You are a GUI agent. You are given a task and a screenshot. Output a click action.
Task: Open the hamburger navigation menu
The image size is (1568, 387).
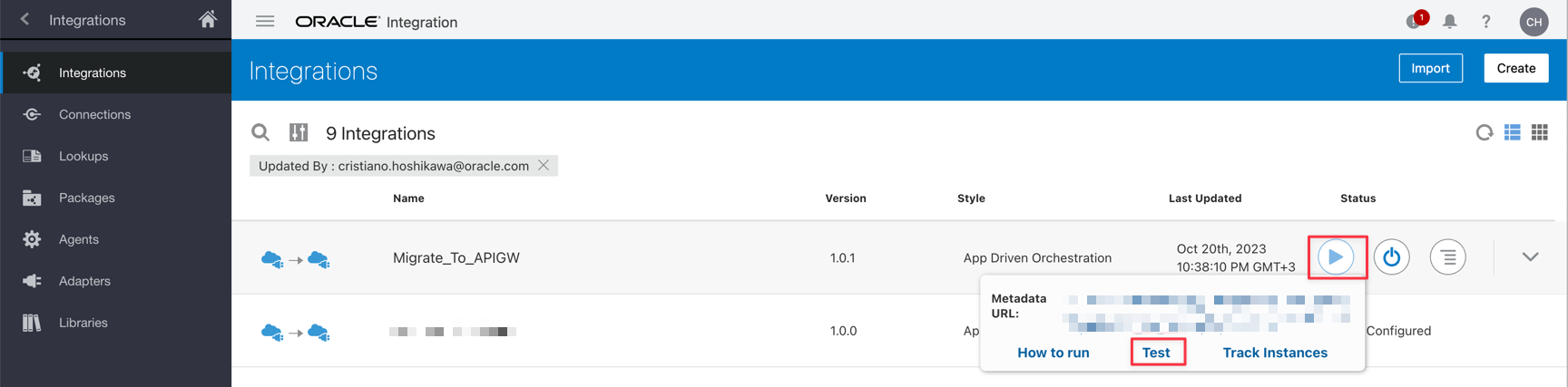coord(265,21)
